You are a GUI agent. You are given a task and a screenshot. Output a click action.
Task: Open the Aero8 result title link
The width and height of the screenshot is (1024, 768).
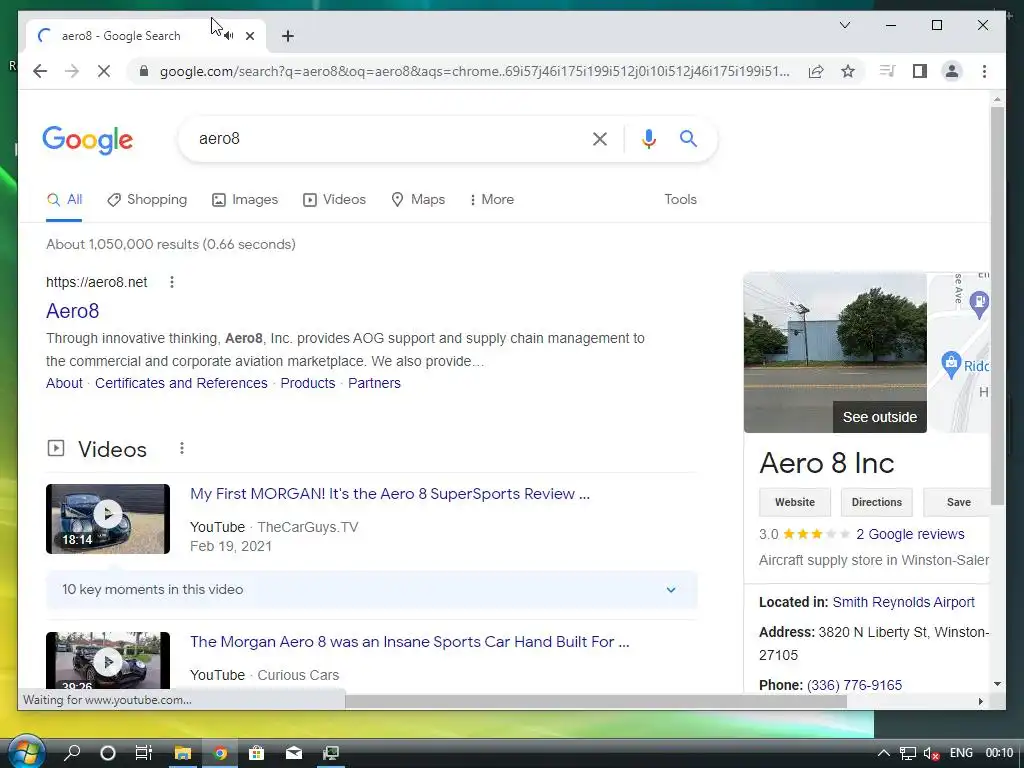72,311
